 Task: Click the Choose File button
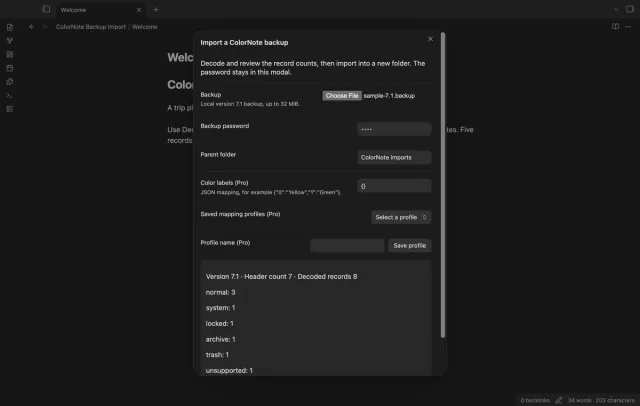tap(342, 95)
